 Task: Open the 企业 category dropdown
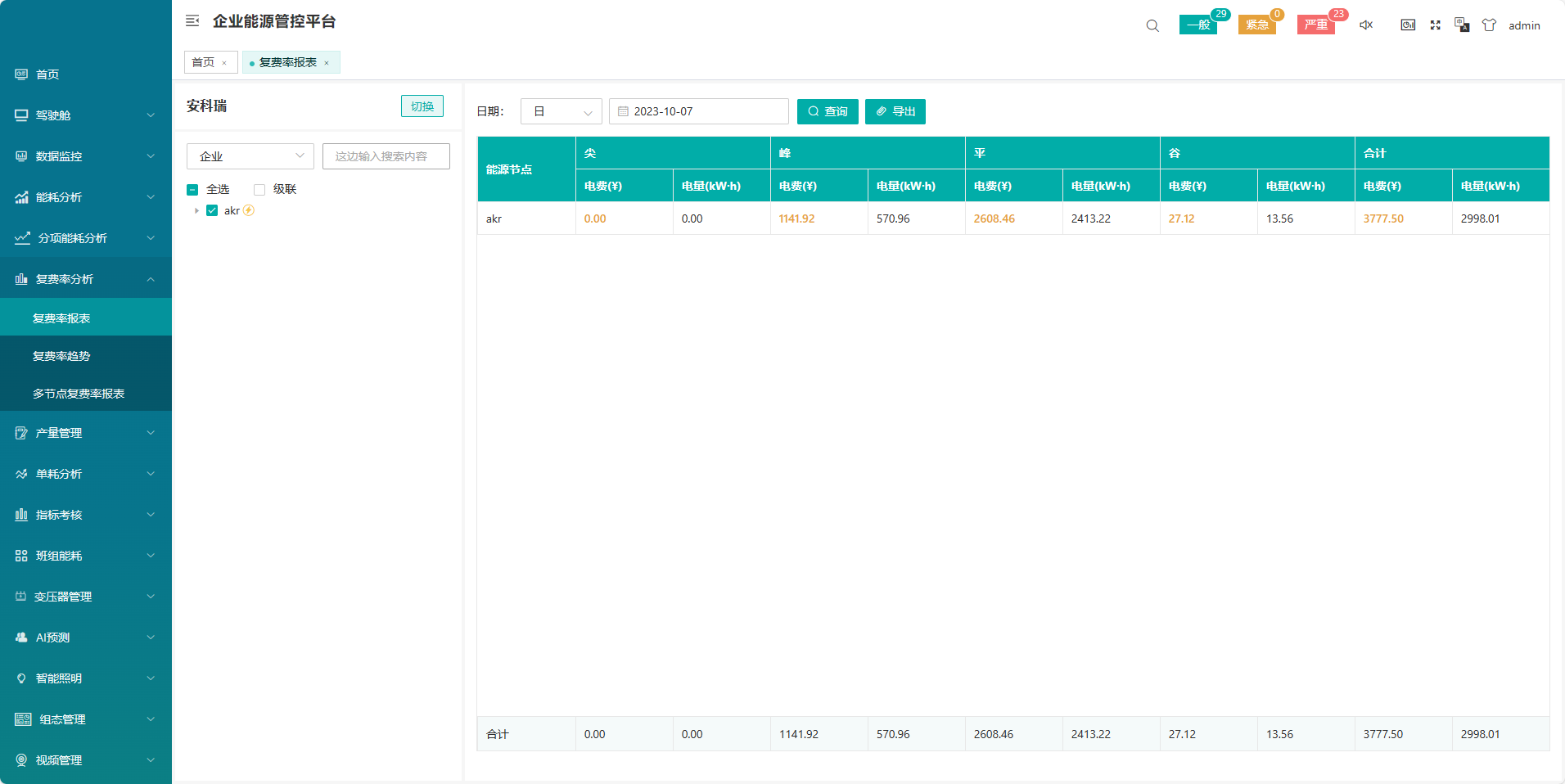coord(250,156)
